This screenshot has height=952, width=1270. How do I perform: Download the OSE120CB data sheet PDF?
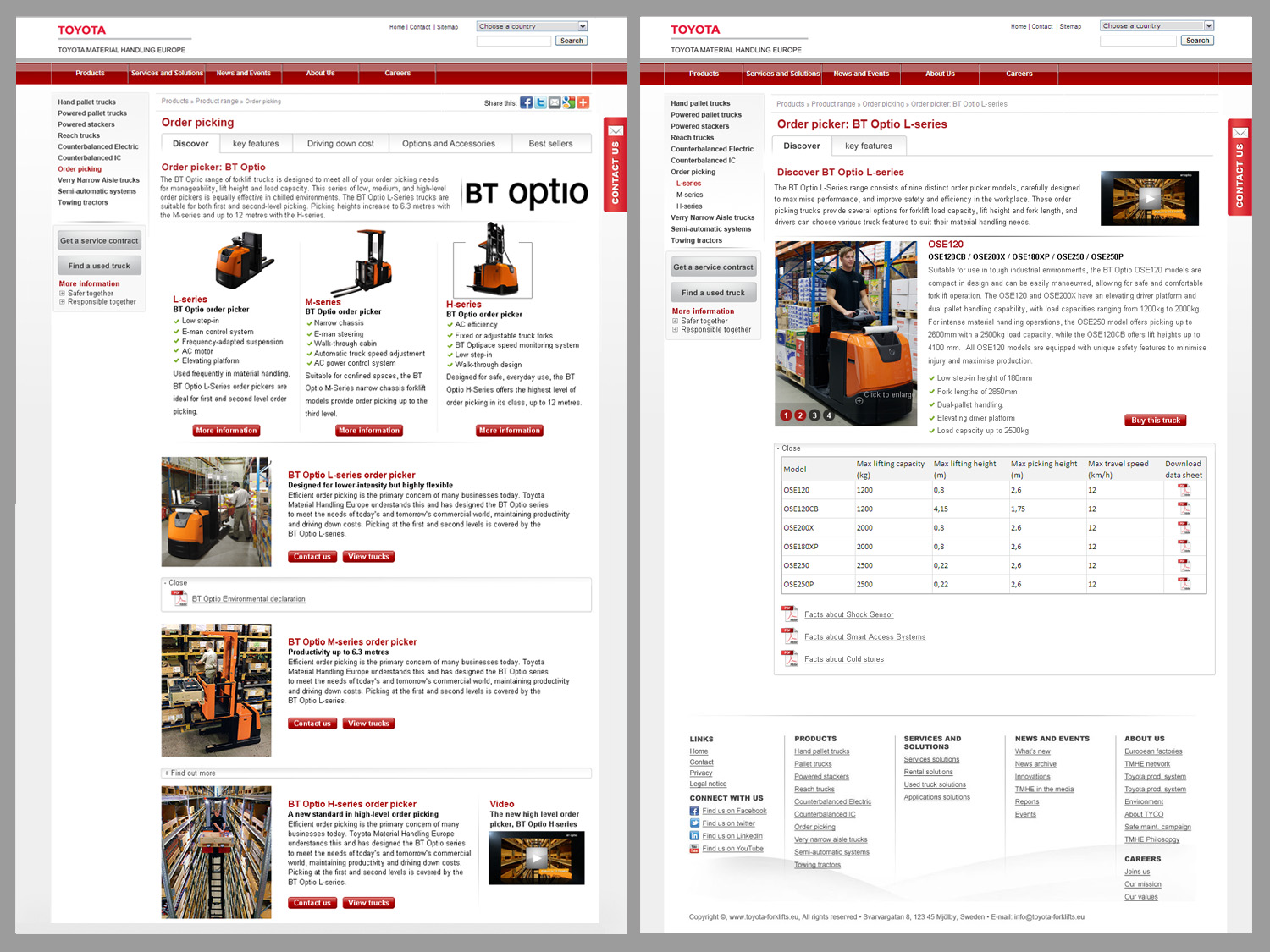pos(1184,509)
